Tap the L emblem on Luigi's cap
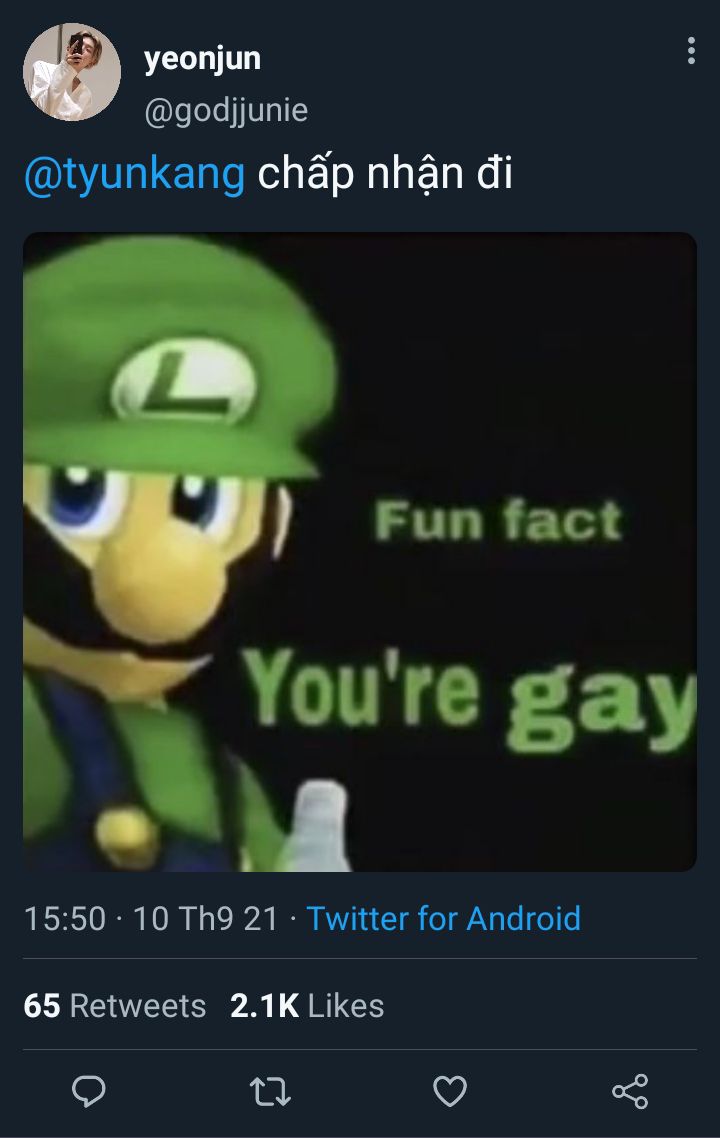 click(183, 382)
